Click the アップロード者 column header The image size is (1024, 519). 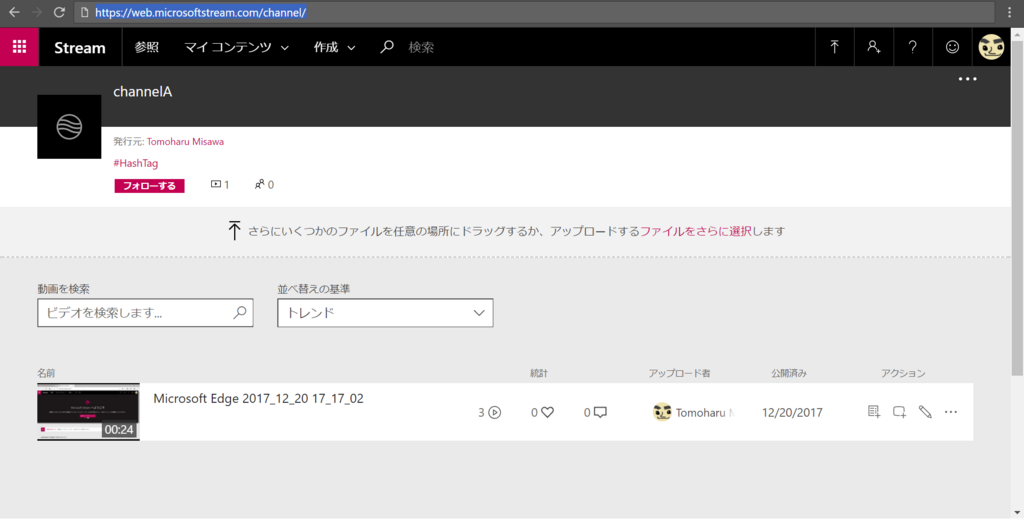click(x=679, y=373)
